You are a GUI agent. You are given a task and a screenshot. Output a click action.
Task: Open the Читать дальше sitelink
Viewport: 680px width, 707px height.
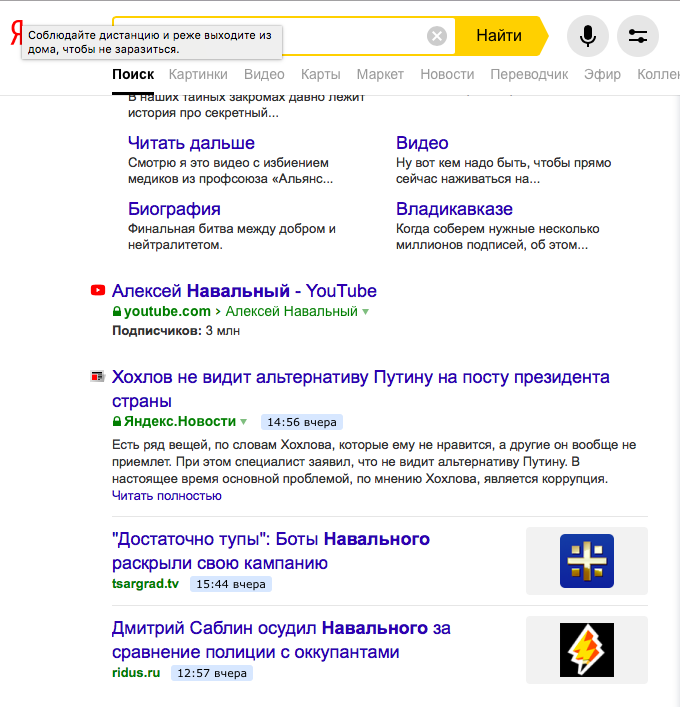(191, 143)
